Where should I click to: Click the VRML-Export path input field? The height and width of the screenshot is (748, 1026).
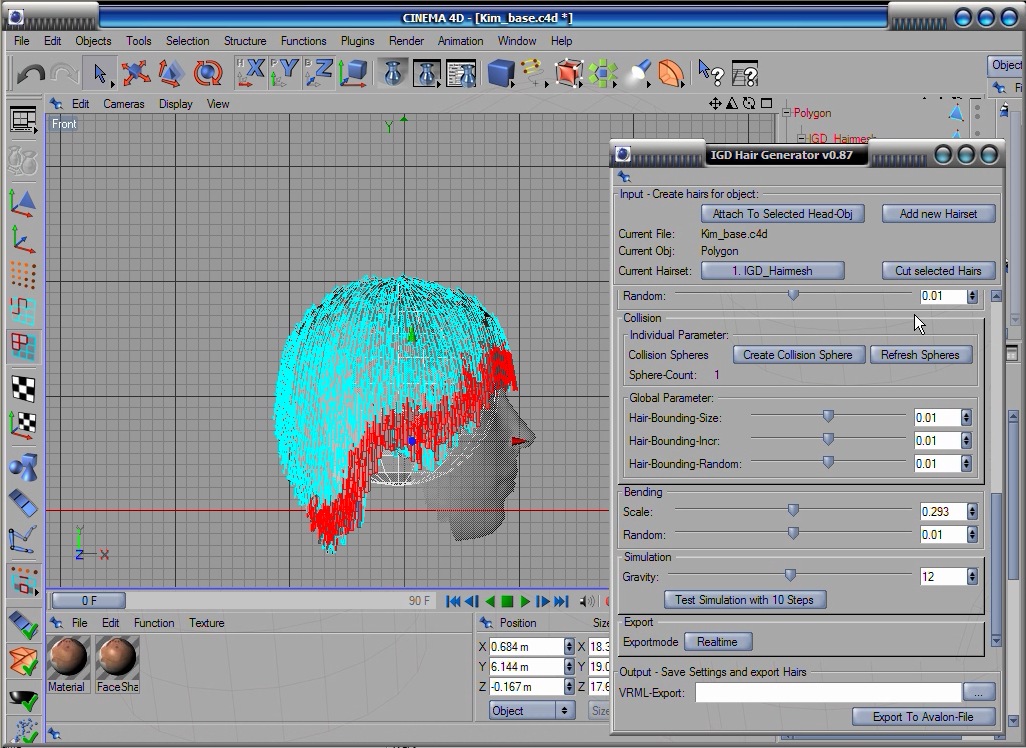tap(828, 693)
